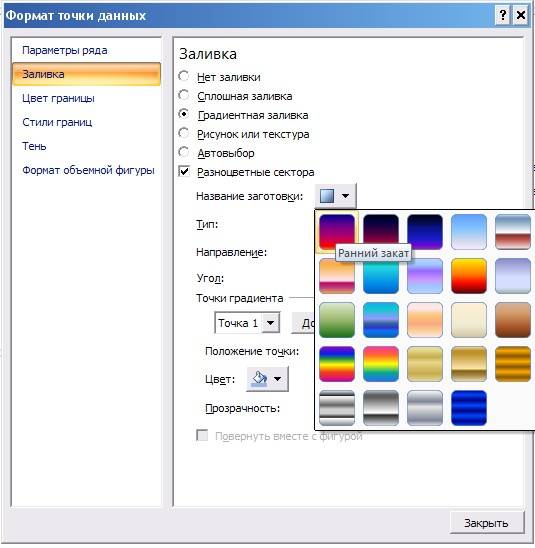Open the Тень section

(x=34, y=146)
